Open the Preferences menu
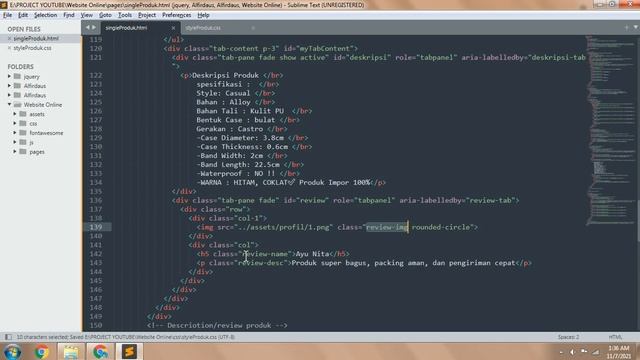This screenshot has width=640, height=360. pos(176,15)
